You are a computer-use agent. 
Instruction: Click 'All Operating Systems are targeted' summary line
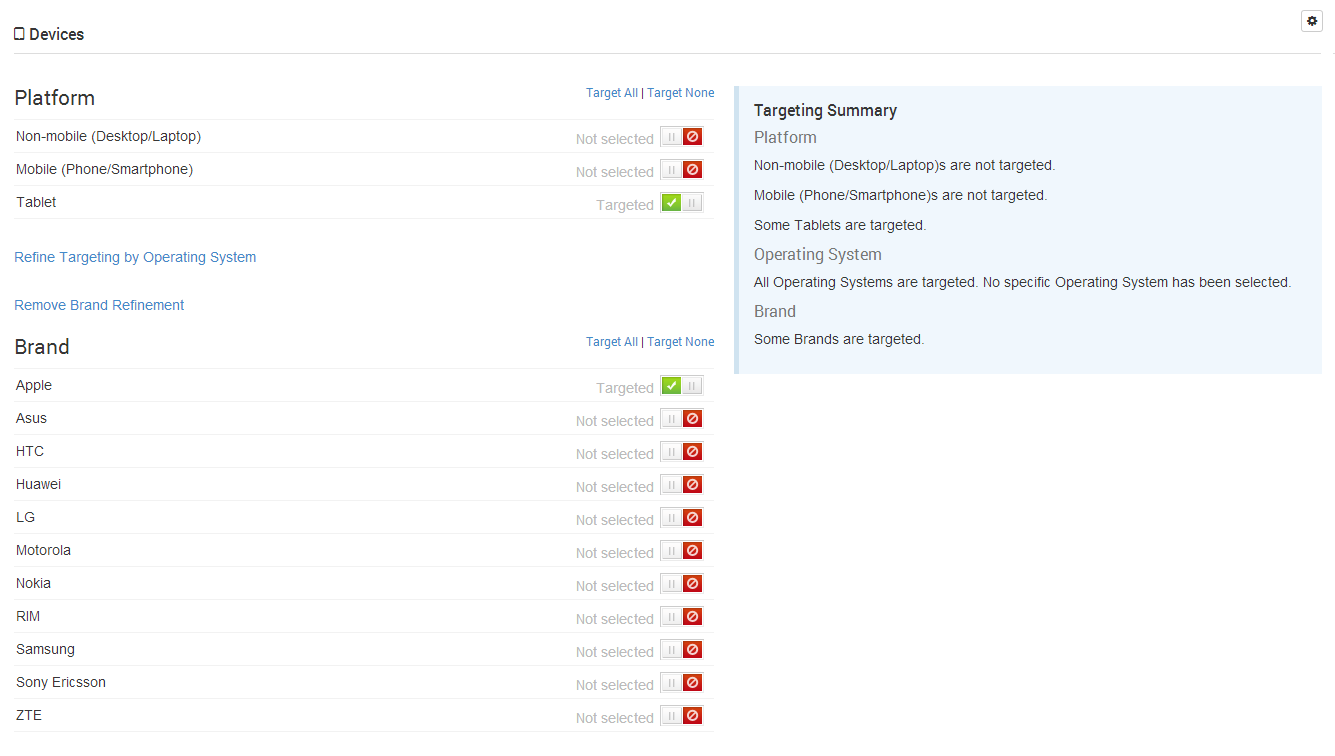click(x=1022, y=282)
